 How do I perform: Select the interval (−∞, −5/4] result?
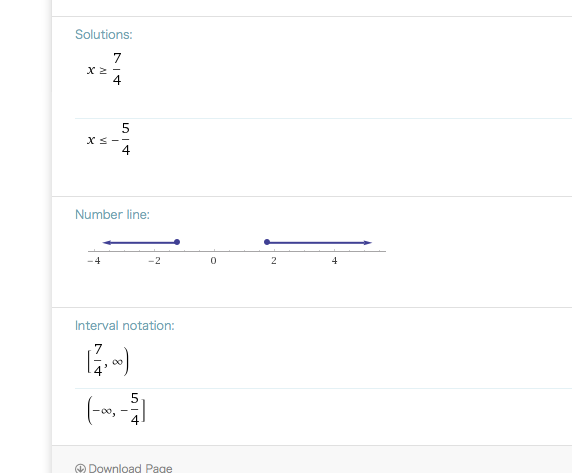116,409
